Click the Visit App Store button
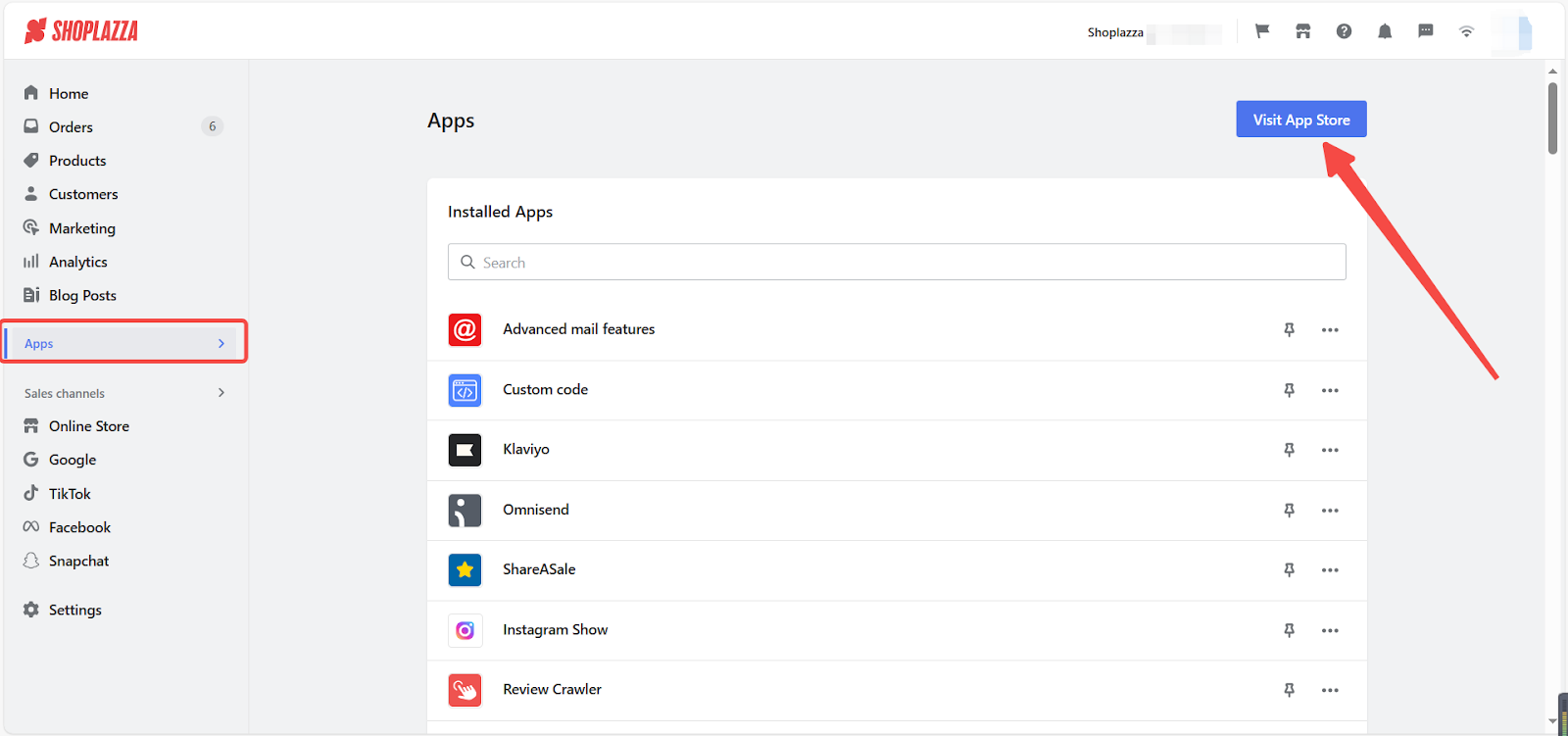1568x736 pixels. pos(1301,120)
